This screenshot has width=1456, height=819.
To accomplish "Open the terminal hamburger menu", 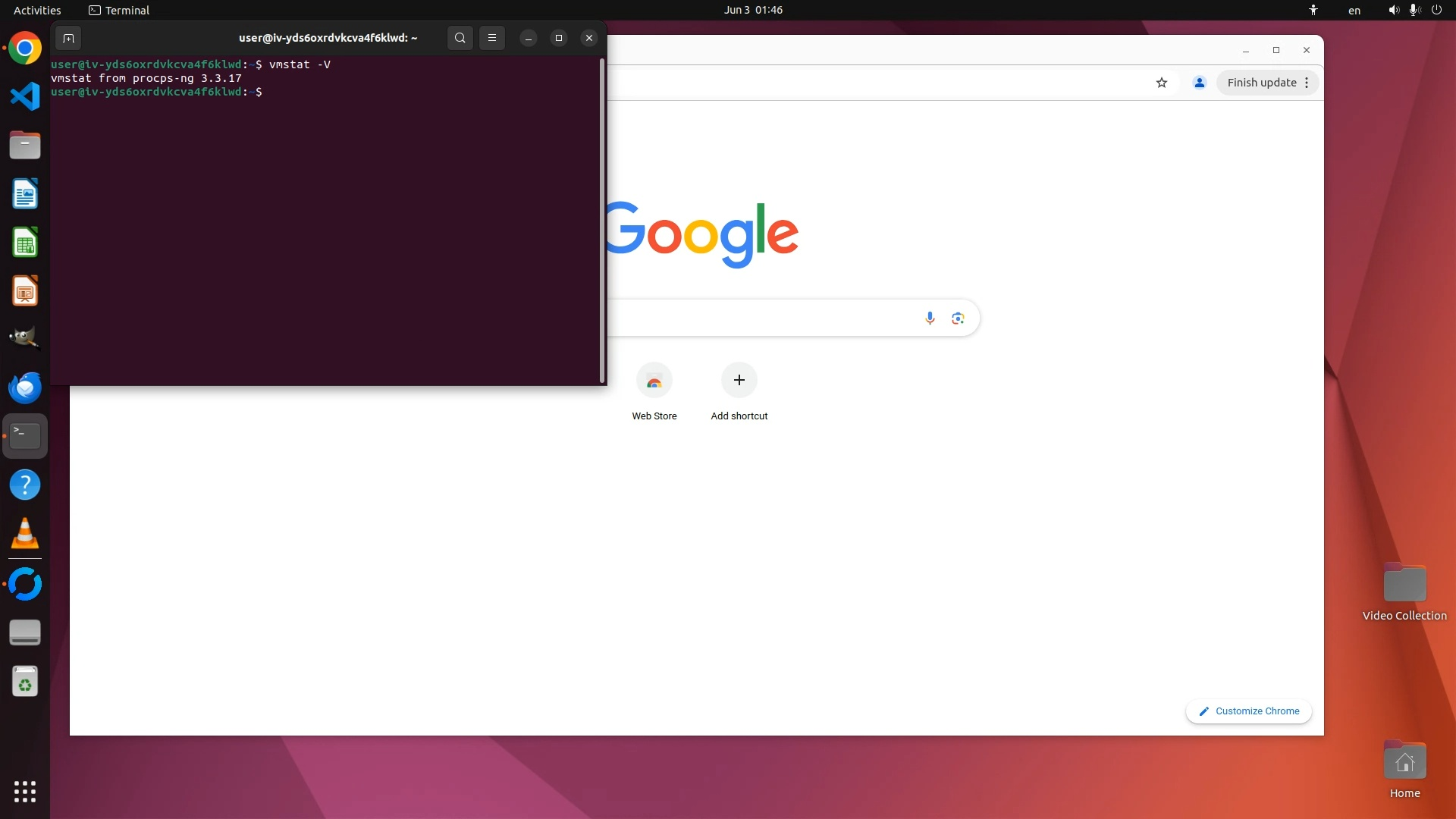I will pyautogui.click(x=491, y=38).
